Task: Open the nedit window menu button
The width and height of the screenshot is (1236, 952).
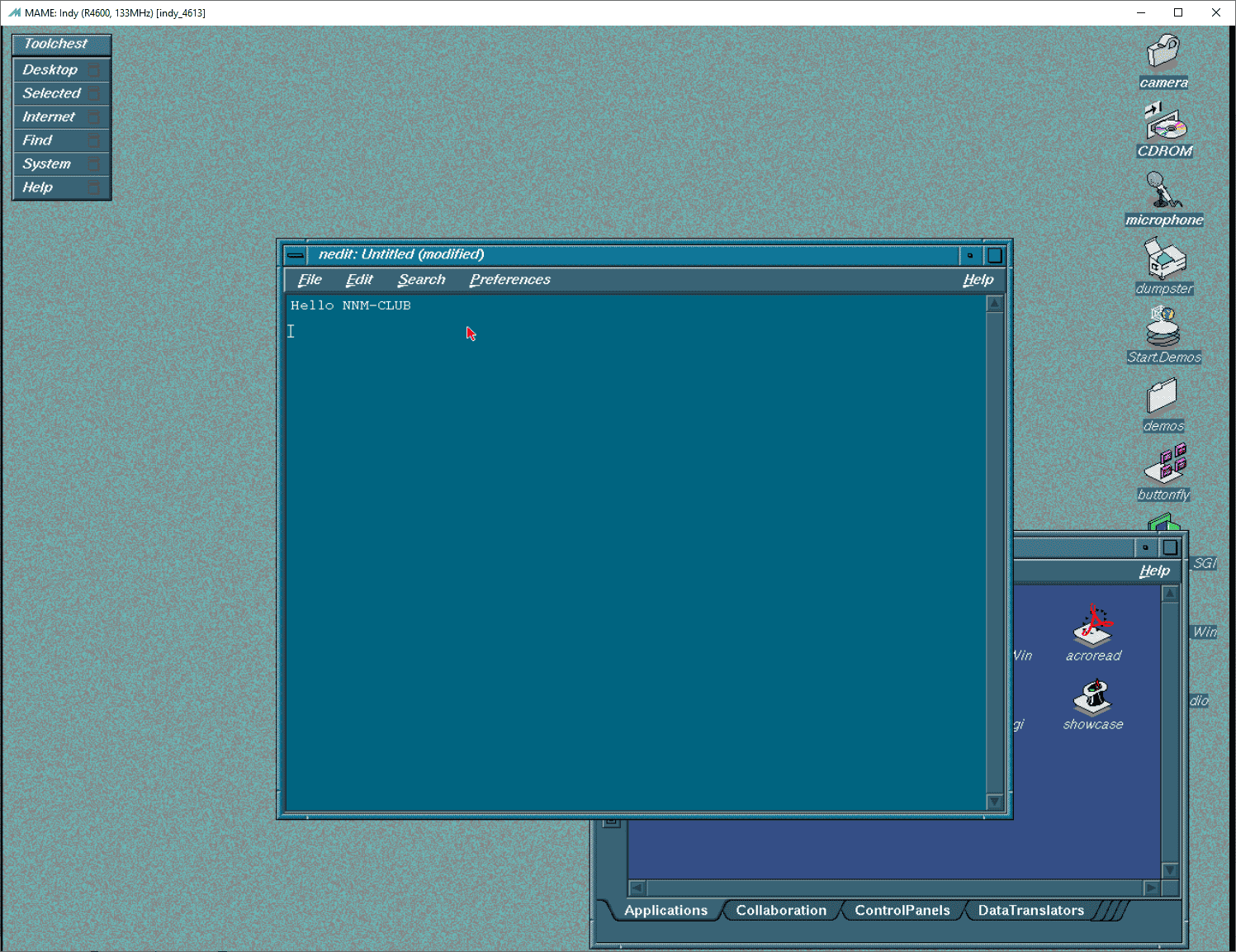Action: [296, 255]
